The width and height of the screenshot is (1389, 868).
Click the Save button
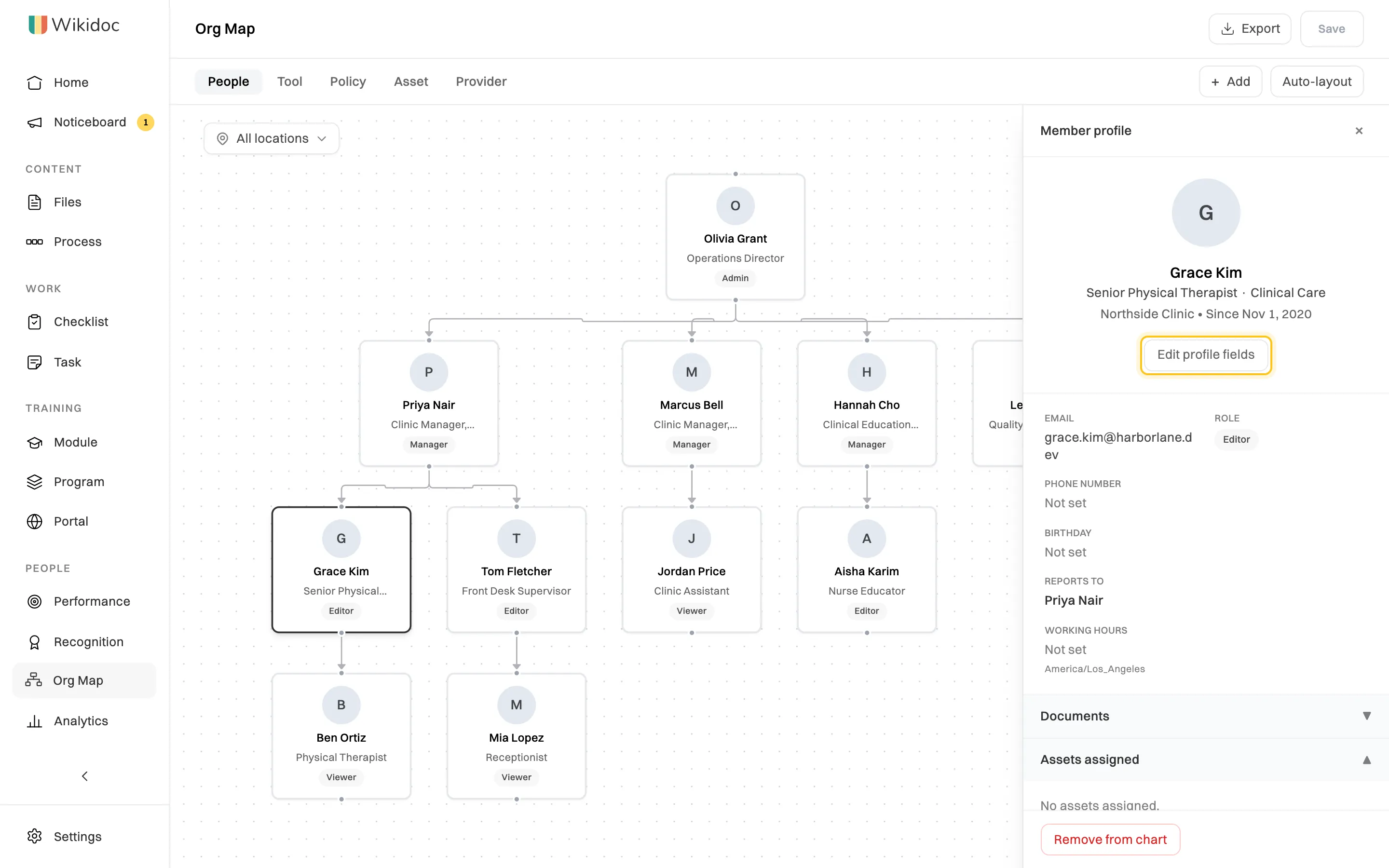(1331, 29)
